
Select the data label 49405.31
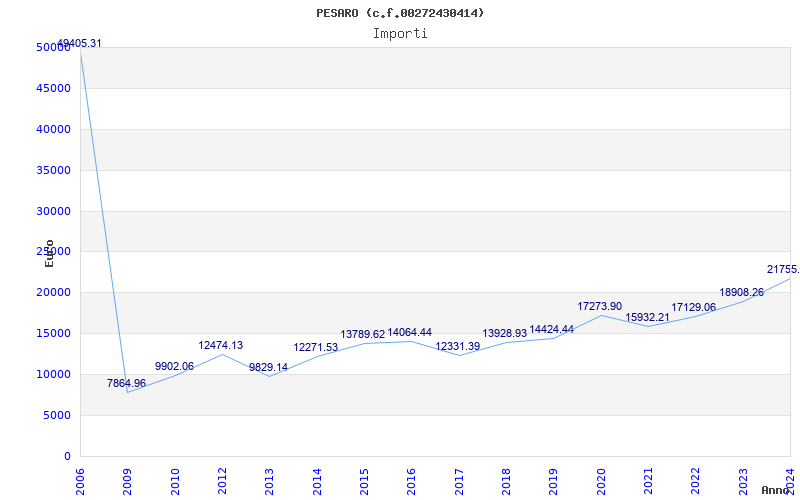tap(79, 43)
